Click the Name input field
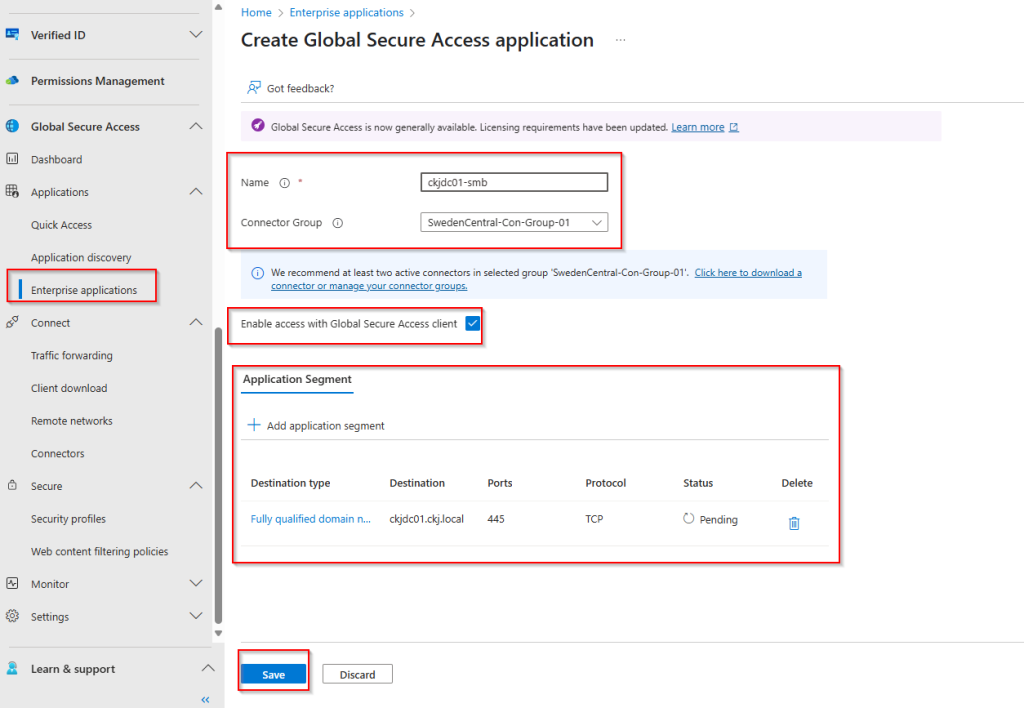 point(514,182)
